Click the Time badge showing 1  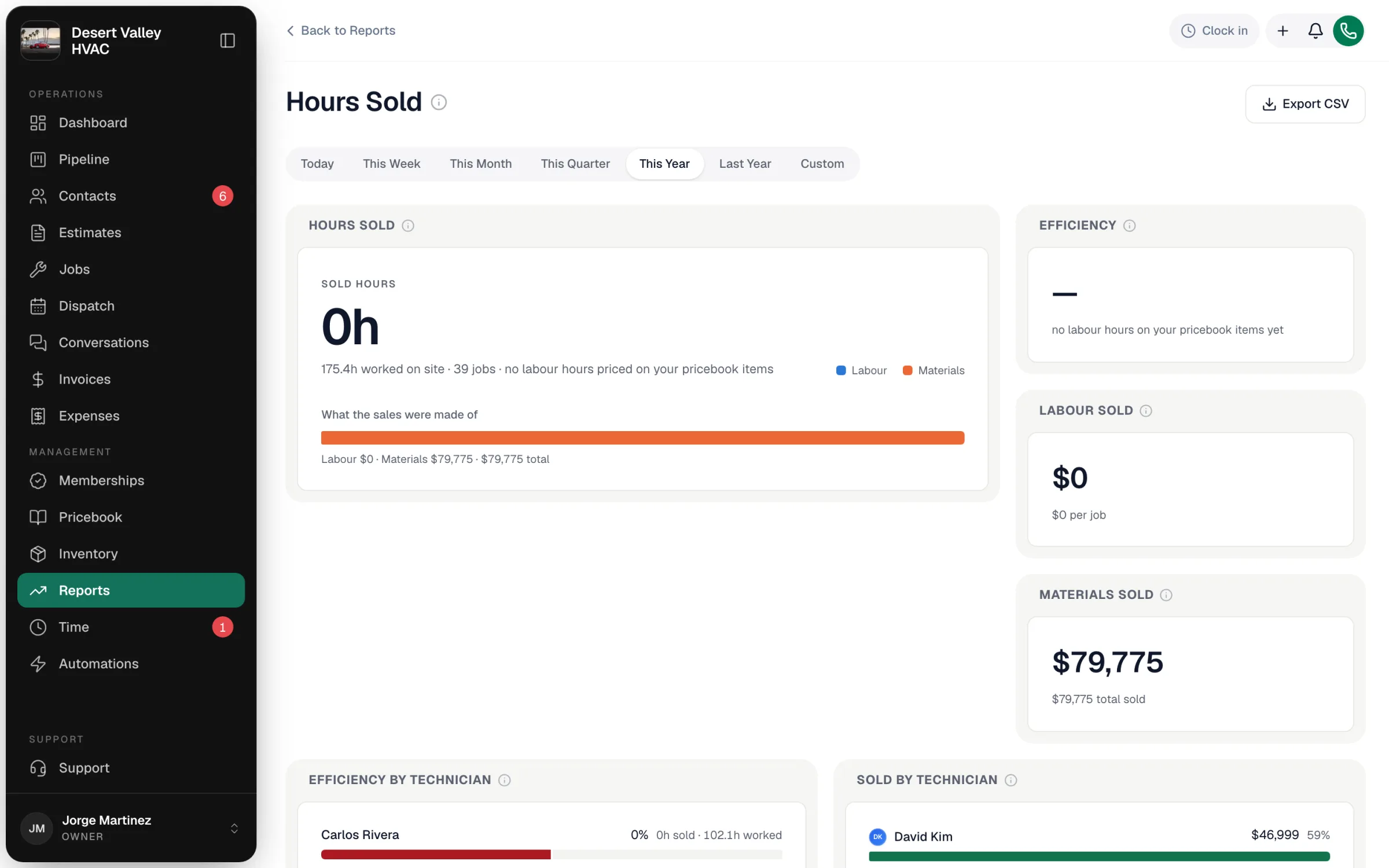coord(222,627)
